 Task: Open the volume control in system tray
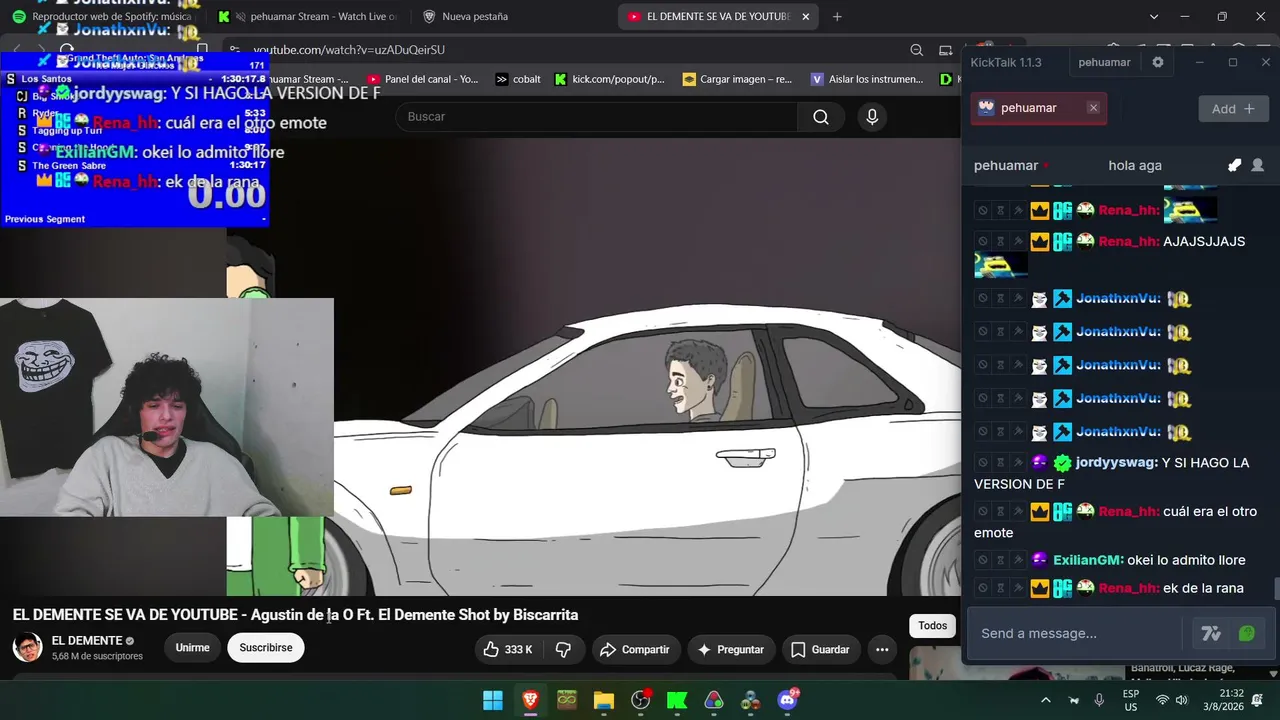1181,700
